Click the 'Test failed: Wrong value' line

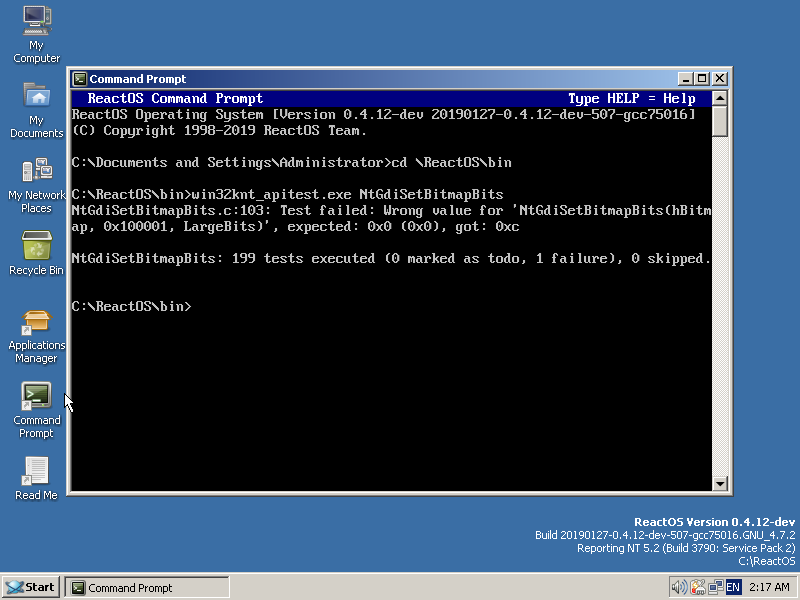[x=391, y=211]
